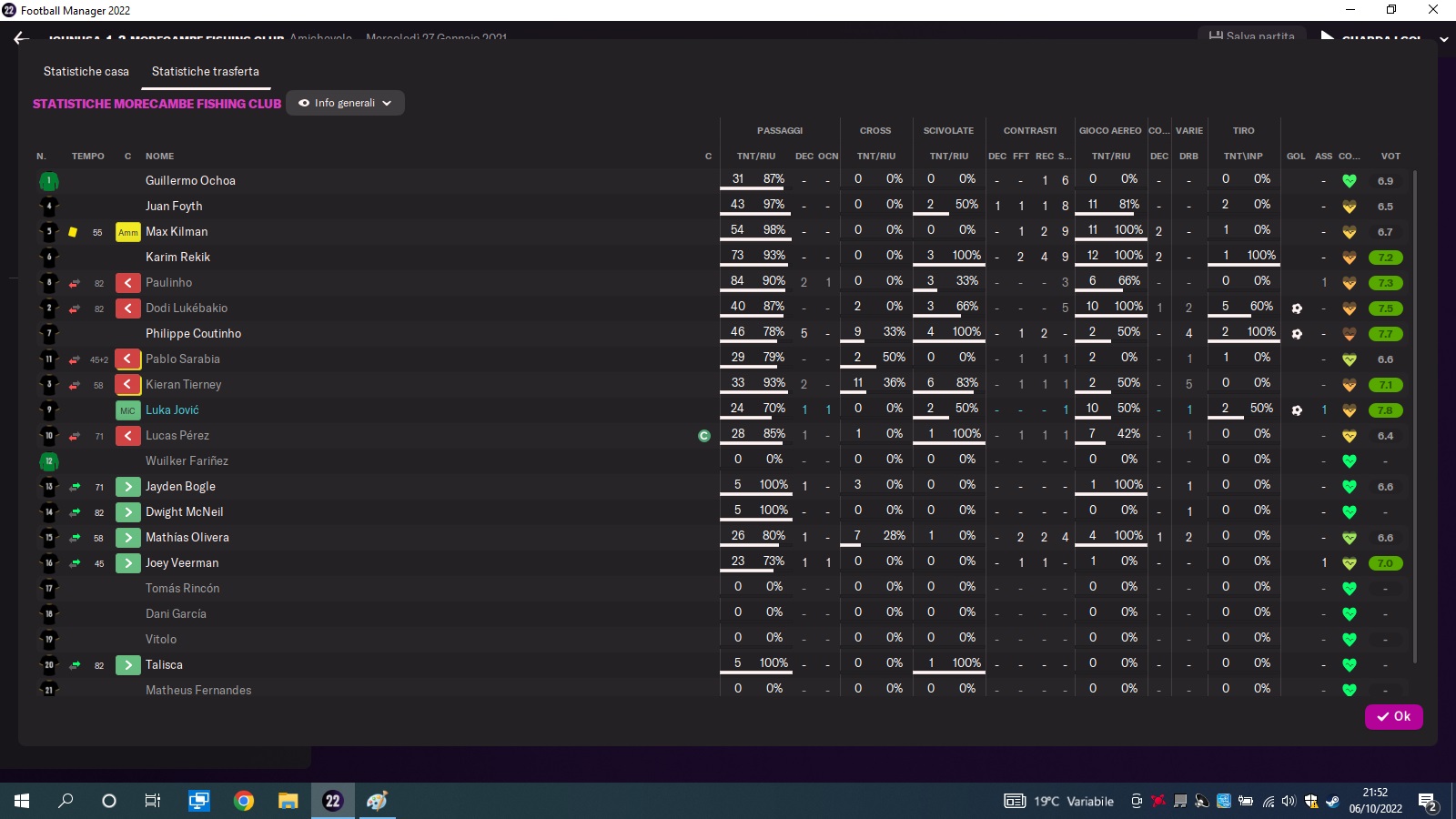
Task: Click the GIOCO AEREO column group header
Action: point(1110,131)
